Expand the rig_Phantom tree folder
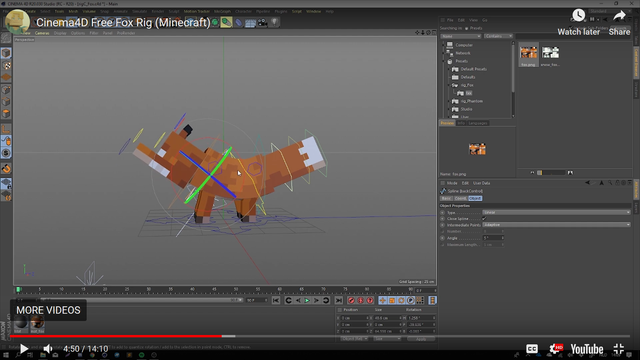The image size is (640, 360). (449, 101)
